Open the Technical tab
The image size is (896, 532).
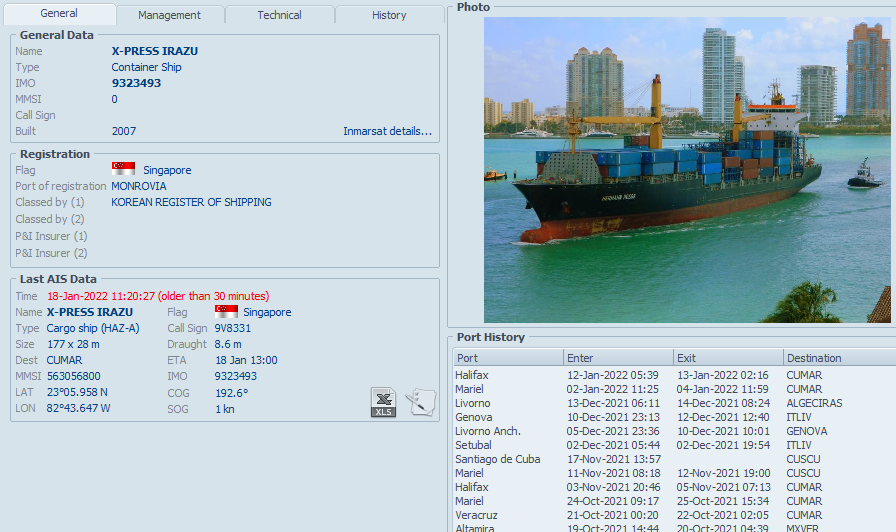tap(279, 15)
